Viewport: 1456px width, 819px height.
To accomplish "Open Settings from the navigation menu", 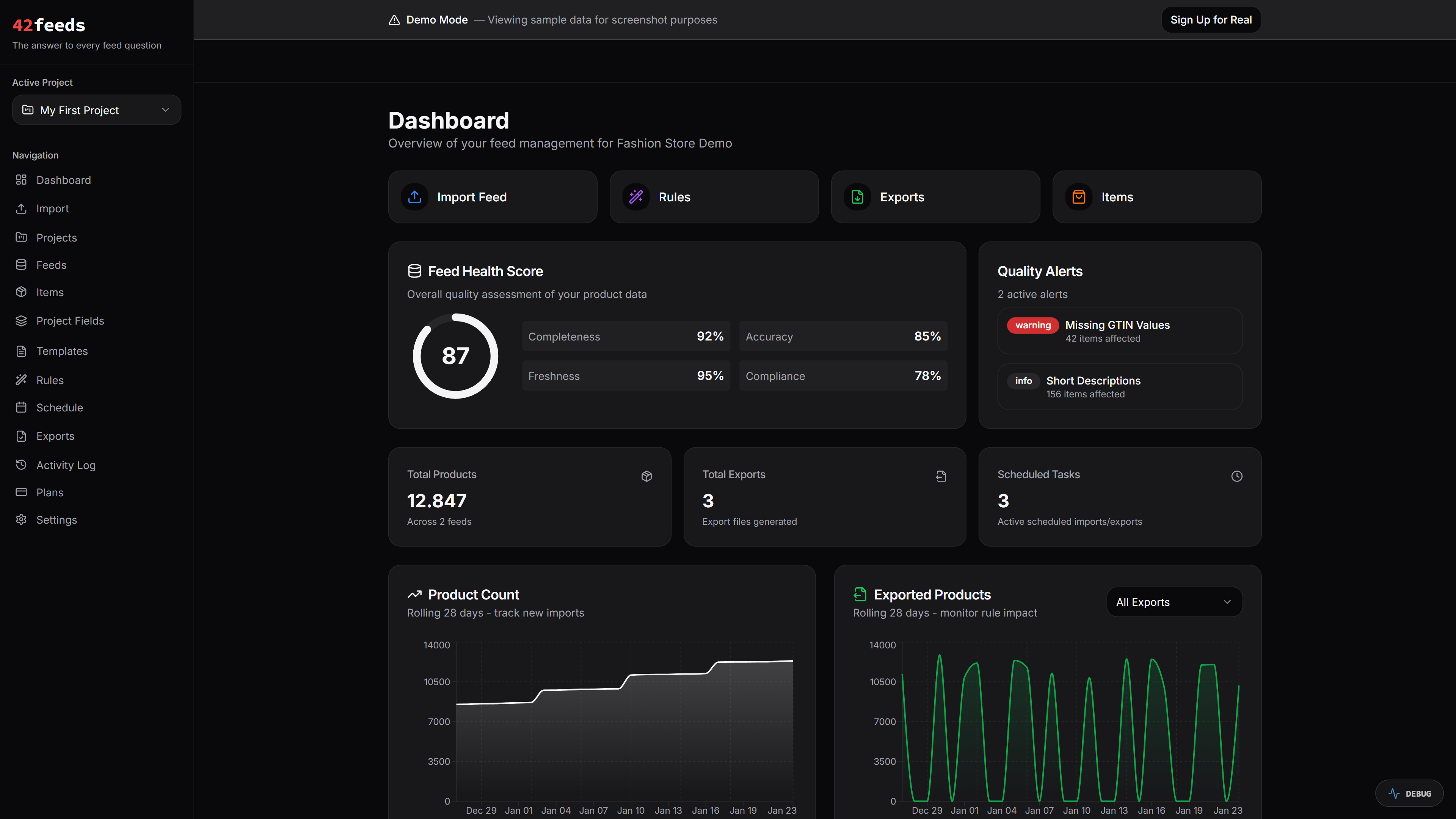I will 56,519.
